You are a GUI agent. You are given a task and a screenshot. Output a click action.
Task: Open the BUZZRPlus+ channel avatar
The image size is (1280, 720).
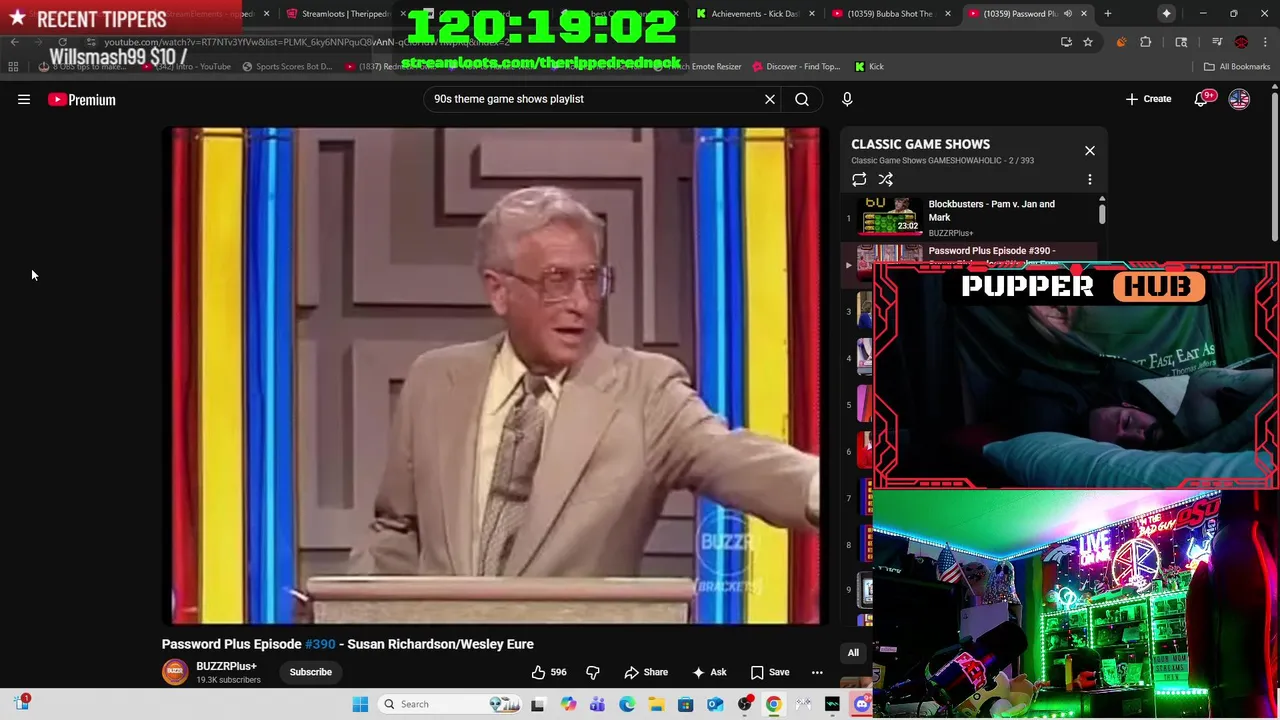175,672
